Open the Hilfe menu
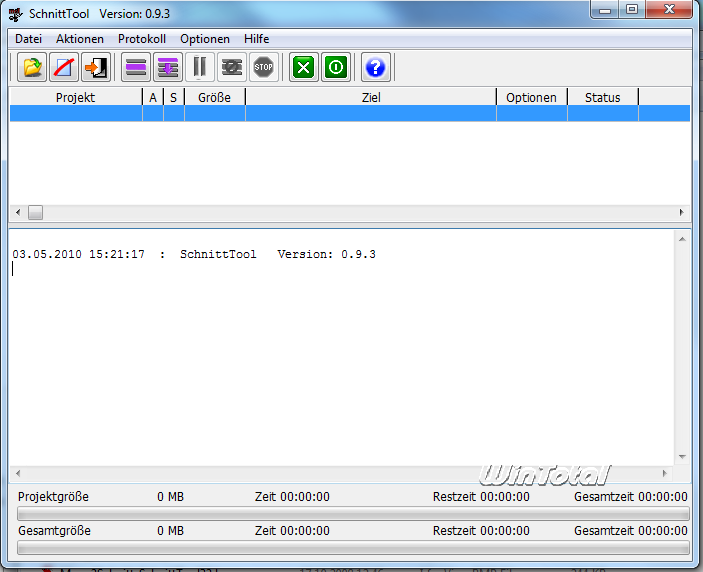This screenshot has height=572, width=703. pyautogui.click(x=256, y=39)
